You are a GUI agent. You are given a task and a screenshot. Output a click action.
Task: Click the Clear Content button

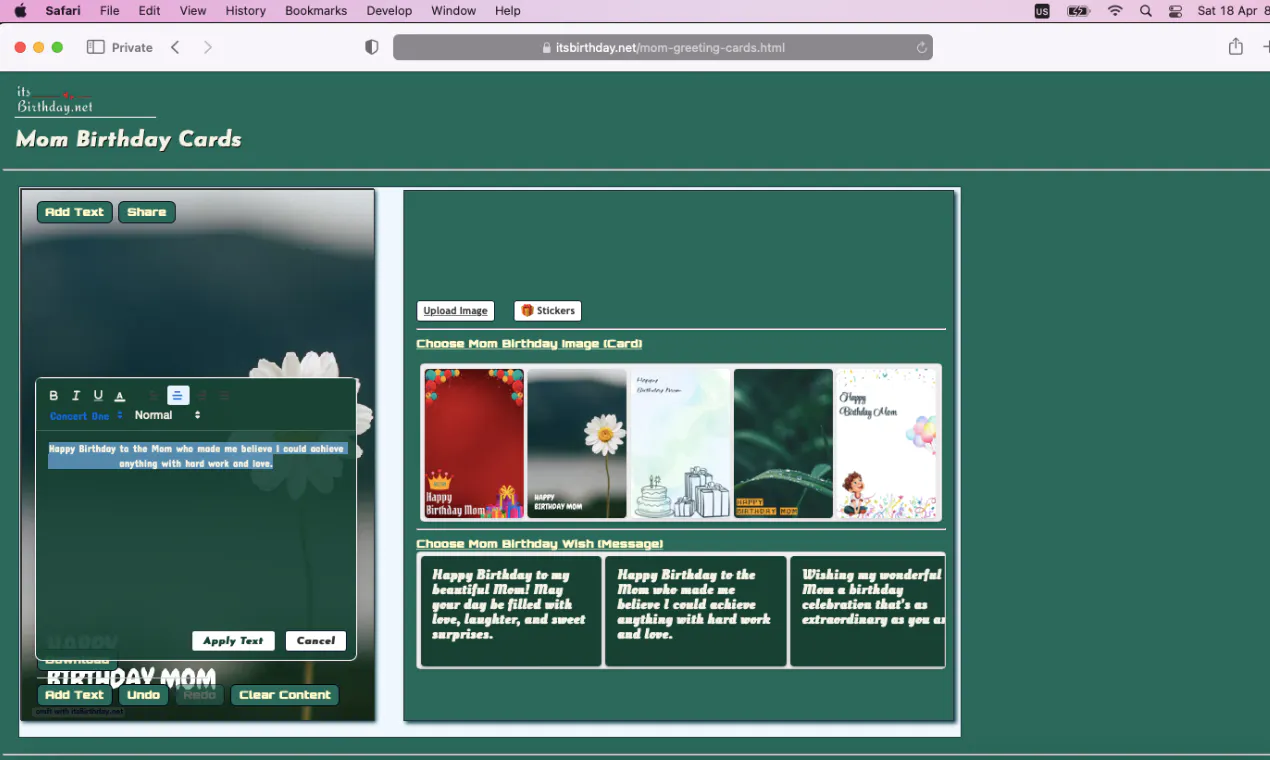pyautogui.click(x=285, y=695)
